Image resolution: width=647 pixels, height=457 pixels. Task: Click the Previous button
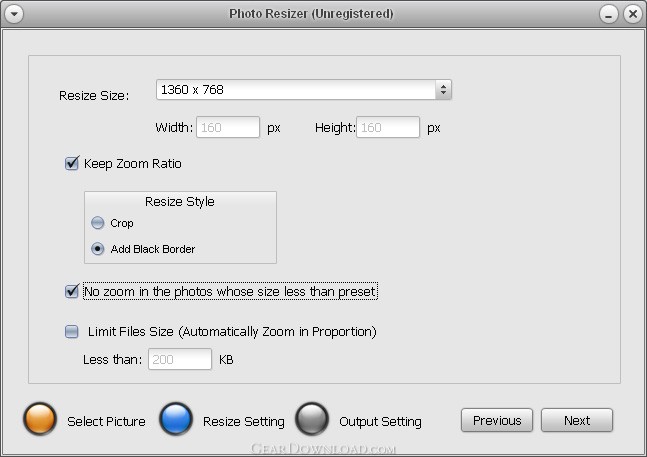tap(497, 420)
